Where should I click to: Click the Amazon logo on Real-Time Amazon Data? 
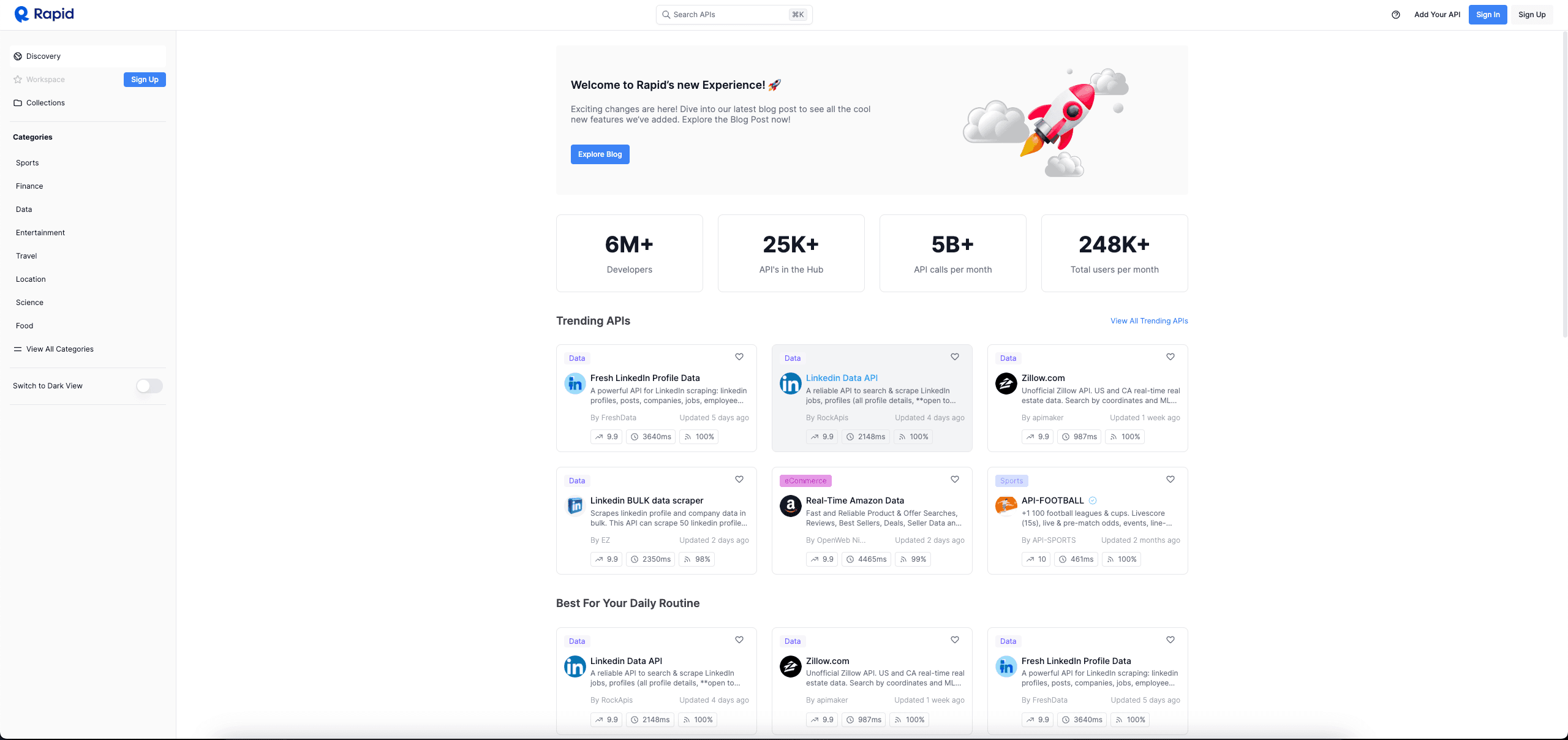point(791,506)
